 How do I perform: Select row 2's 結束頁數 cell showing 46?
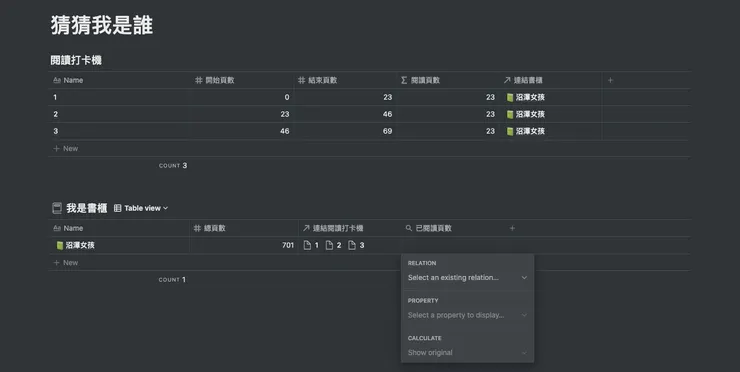(x=346, y=114)
